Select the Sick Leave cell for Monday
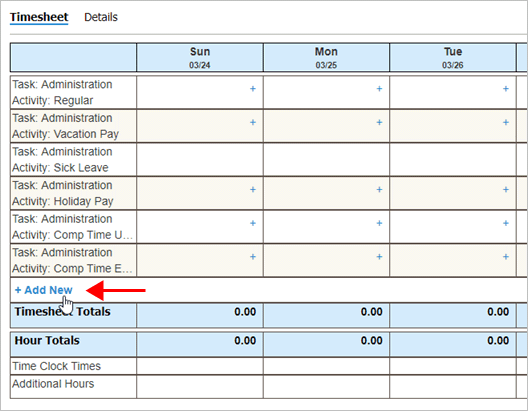 [x=326, y=160]
